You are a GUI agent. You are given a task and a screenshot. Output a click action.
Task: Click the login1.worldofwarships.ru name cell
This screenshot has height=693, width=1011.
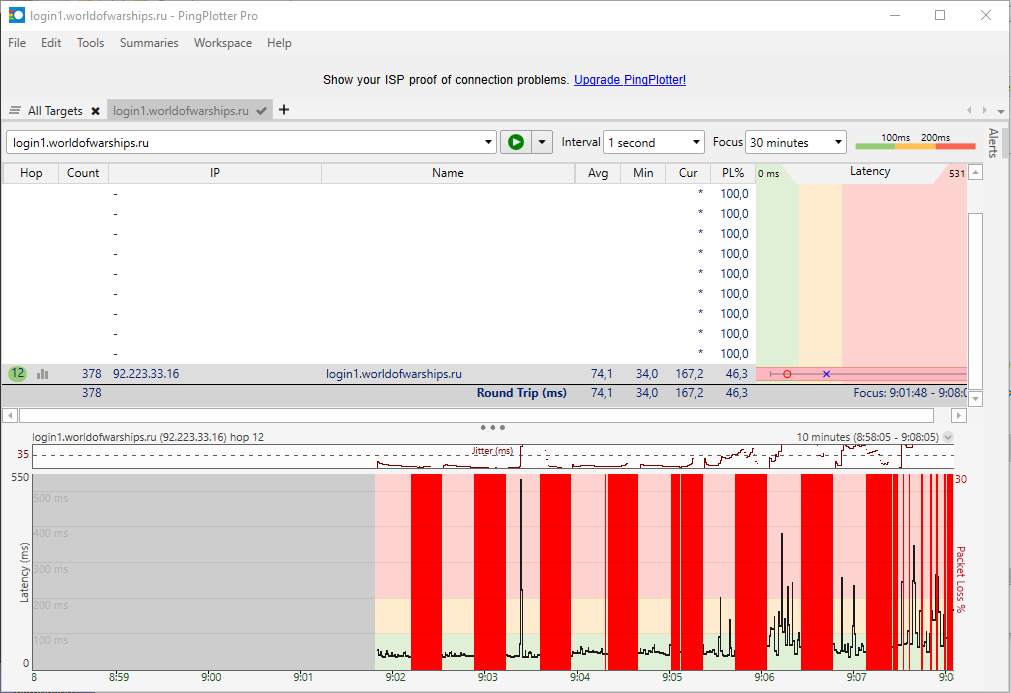click(x=394, y=374)
